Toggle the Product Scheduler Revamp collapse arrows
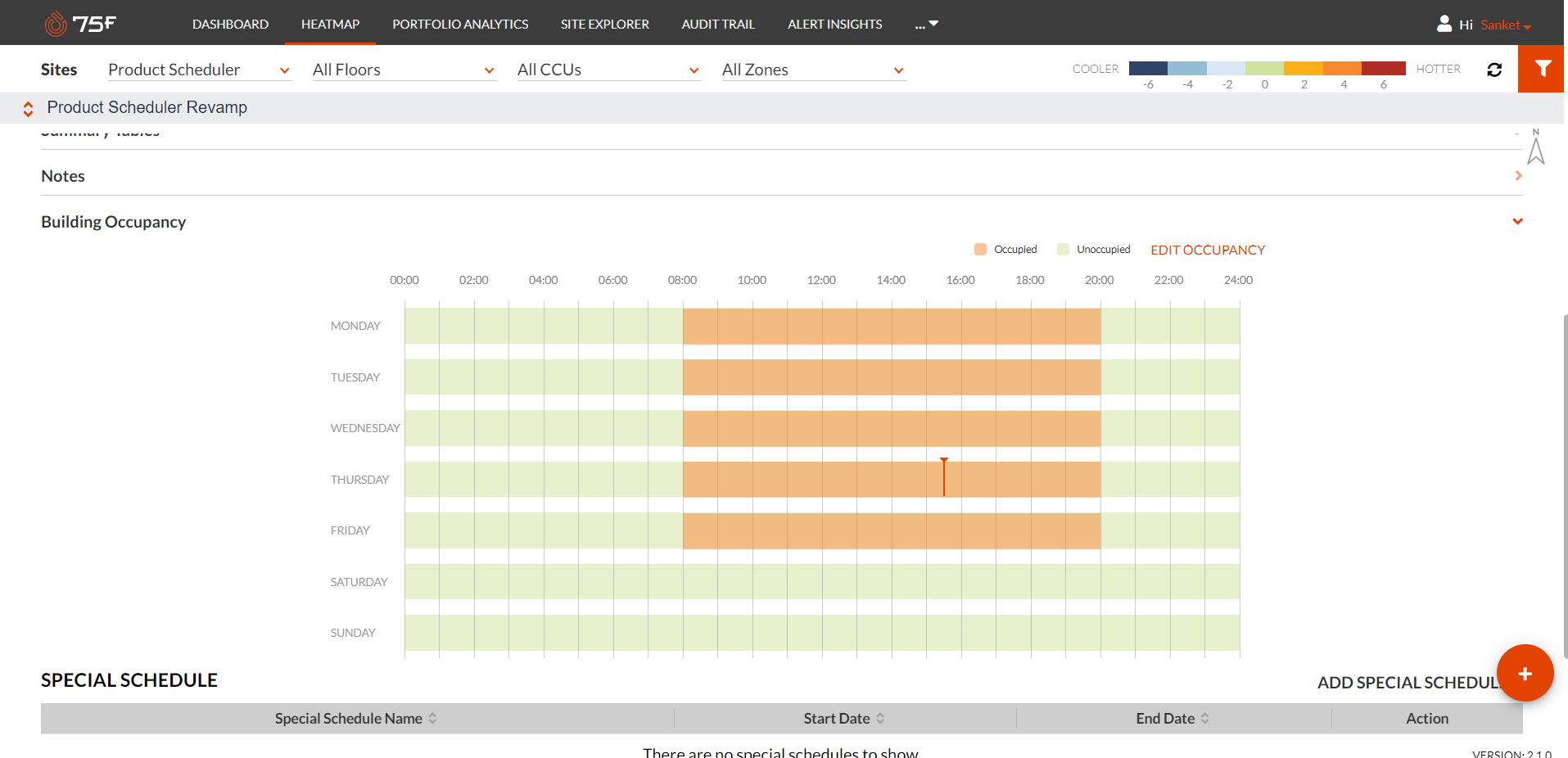Image resolution: width=1568 pixels, height=758 pixels. coord(28,108)
